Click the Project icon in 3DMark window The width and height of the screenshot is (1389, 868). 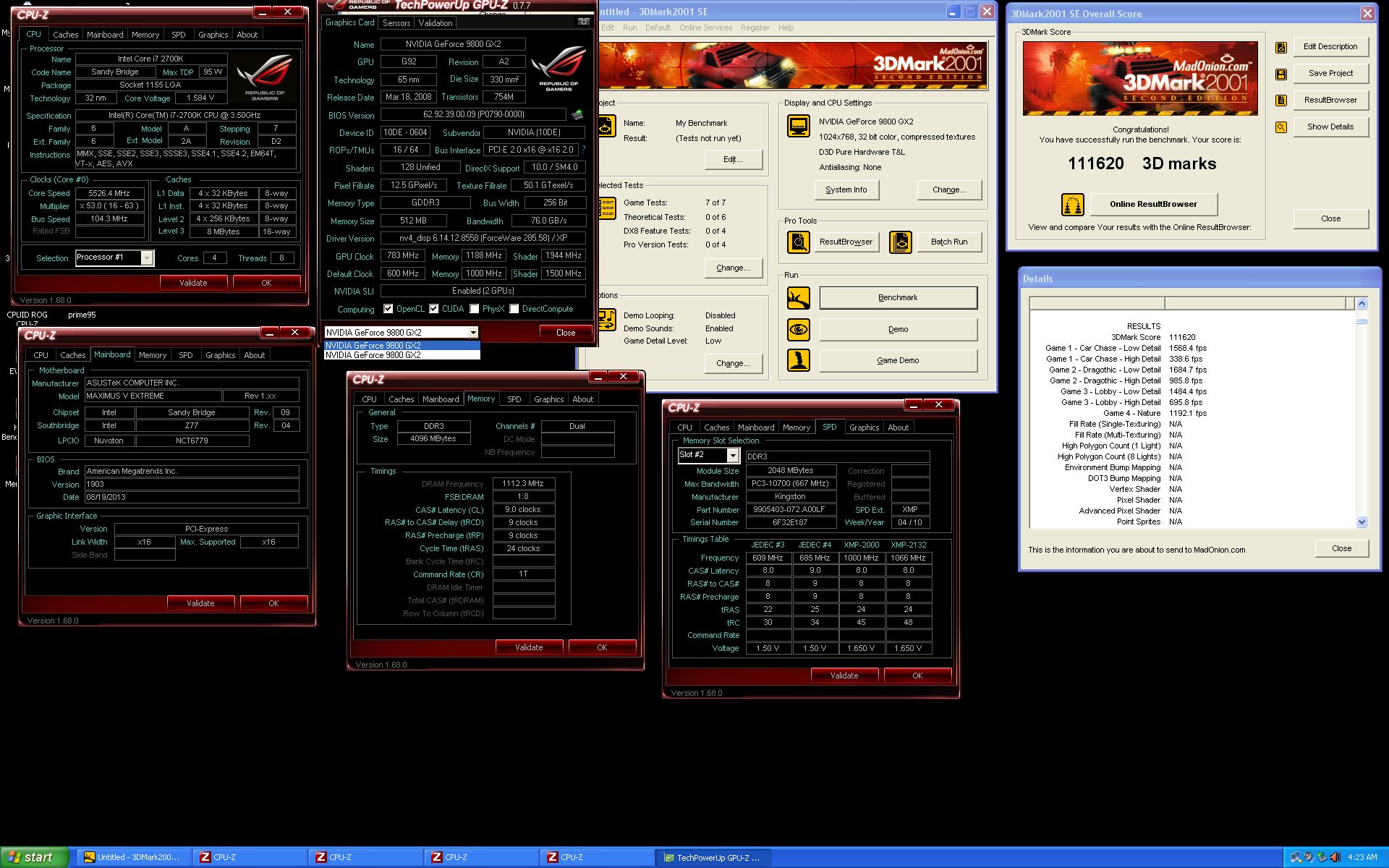606,126
